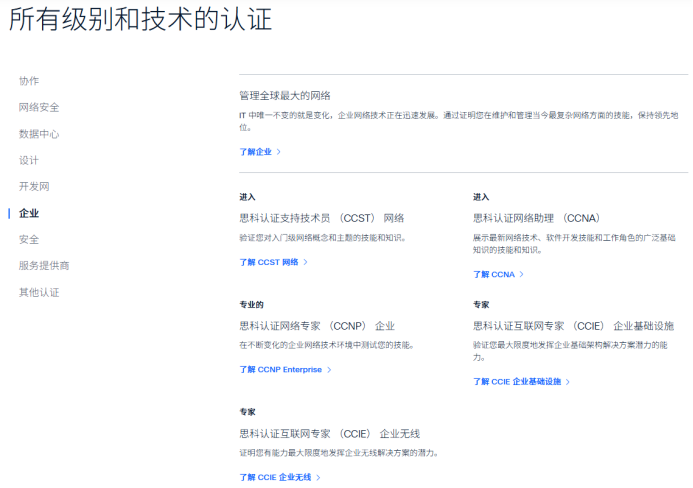Screen dimensions: 693x488
Task: Click the 思科认证网络助理 (CCNA) title
Action: click(537, 218)
